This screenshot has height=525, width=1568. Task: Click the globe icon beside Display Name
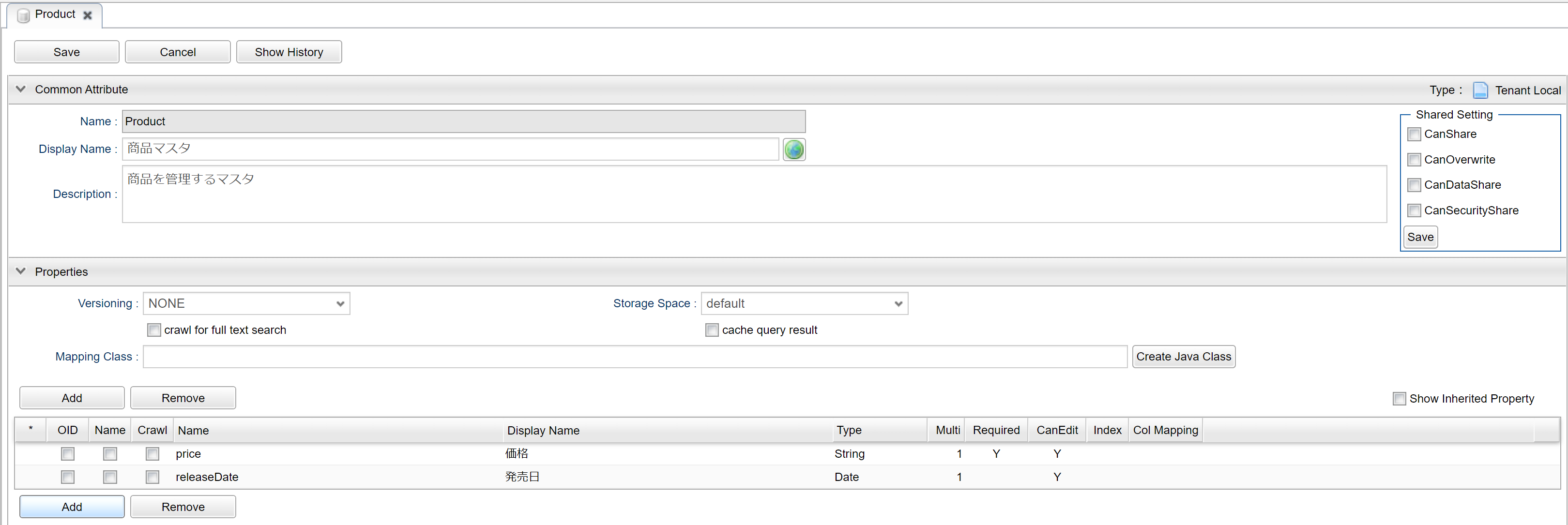[794, 149]
